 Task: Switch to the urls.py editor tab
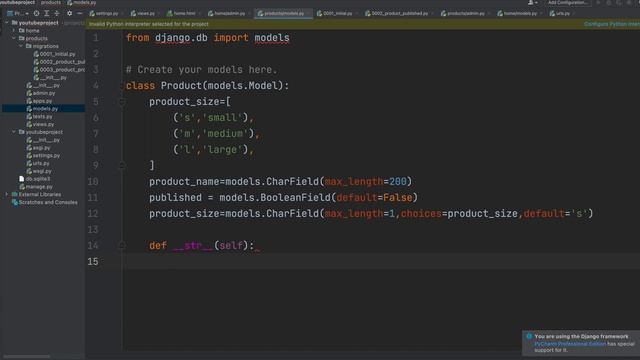562,13
